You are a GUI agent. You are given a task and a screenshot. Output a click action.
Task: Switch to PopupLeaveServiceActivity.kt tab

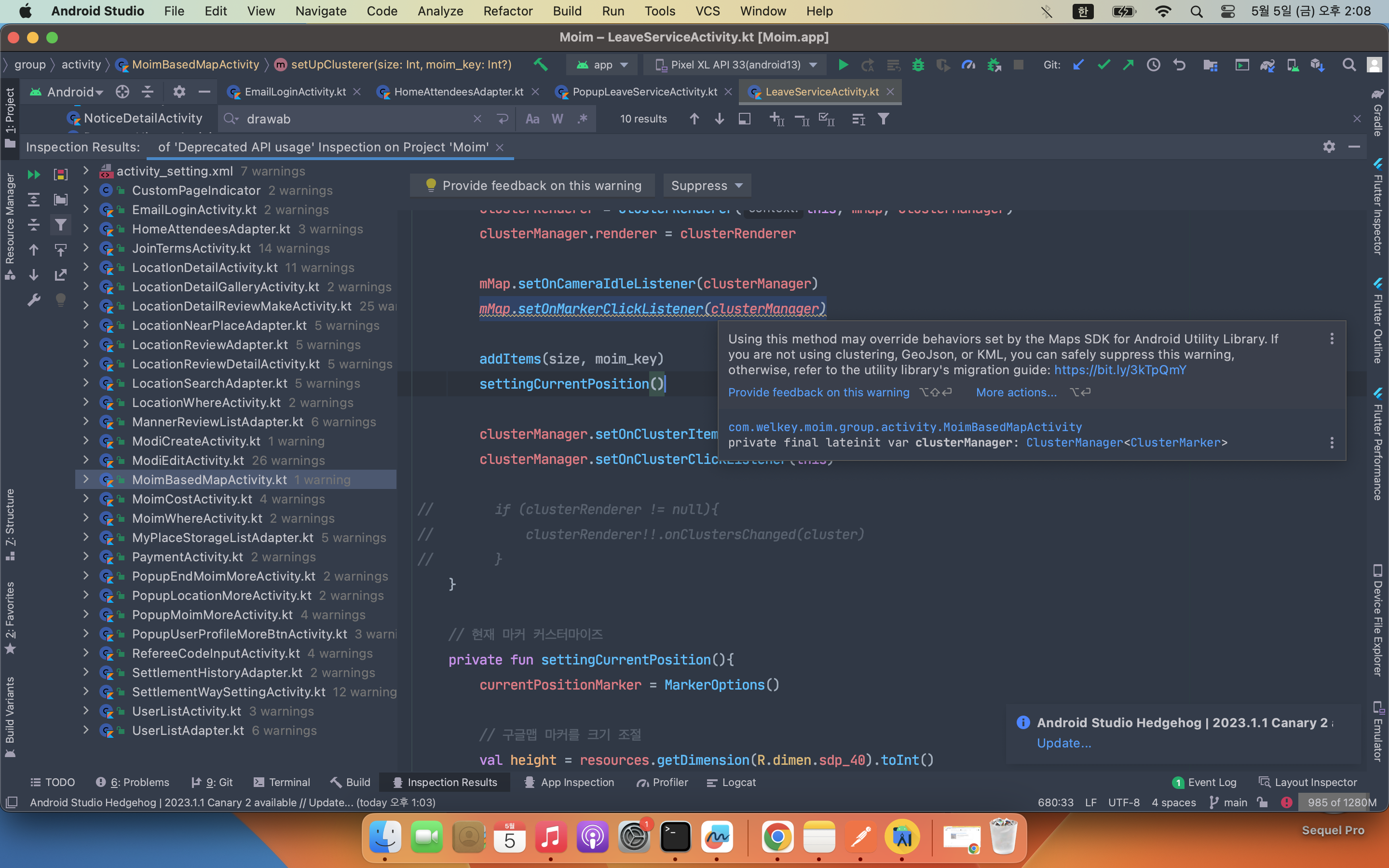point(644,92)
